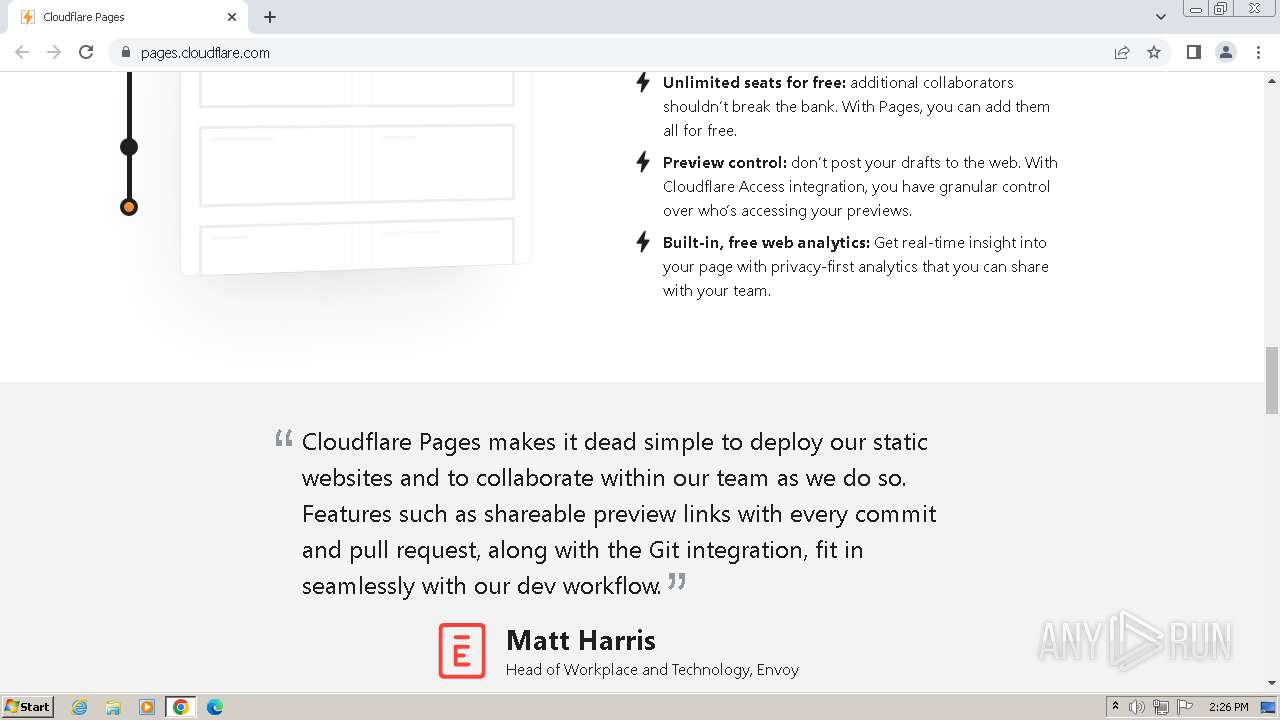Click the name 'Matt Harris'

(x=581, y=640)
